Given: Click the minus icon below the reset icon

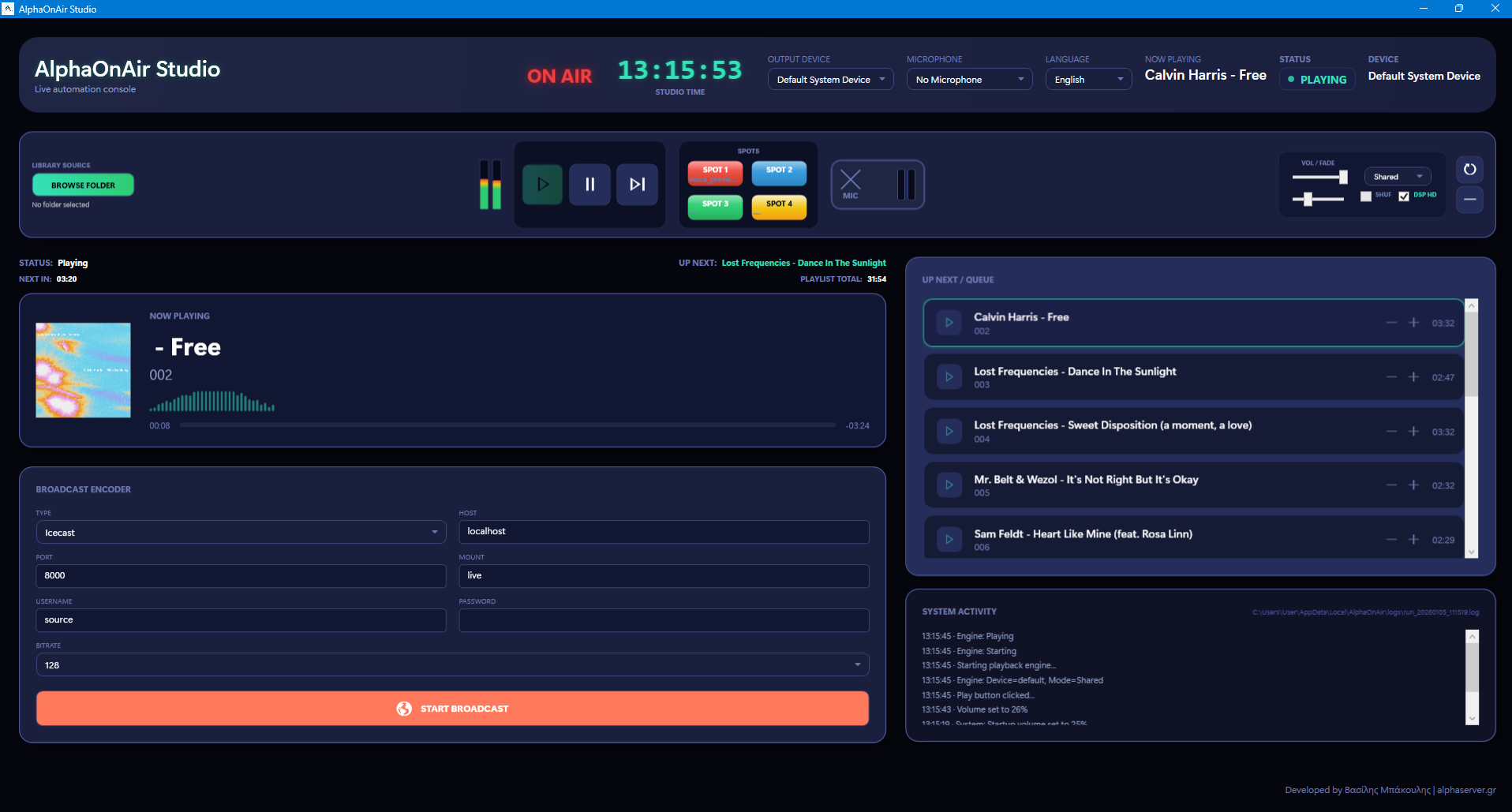Looking at the screenshot, I should tap(1469, 200).
